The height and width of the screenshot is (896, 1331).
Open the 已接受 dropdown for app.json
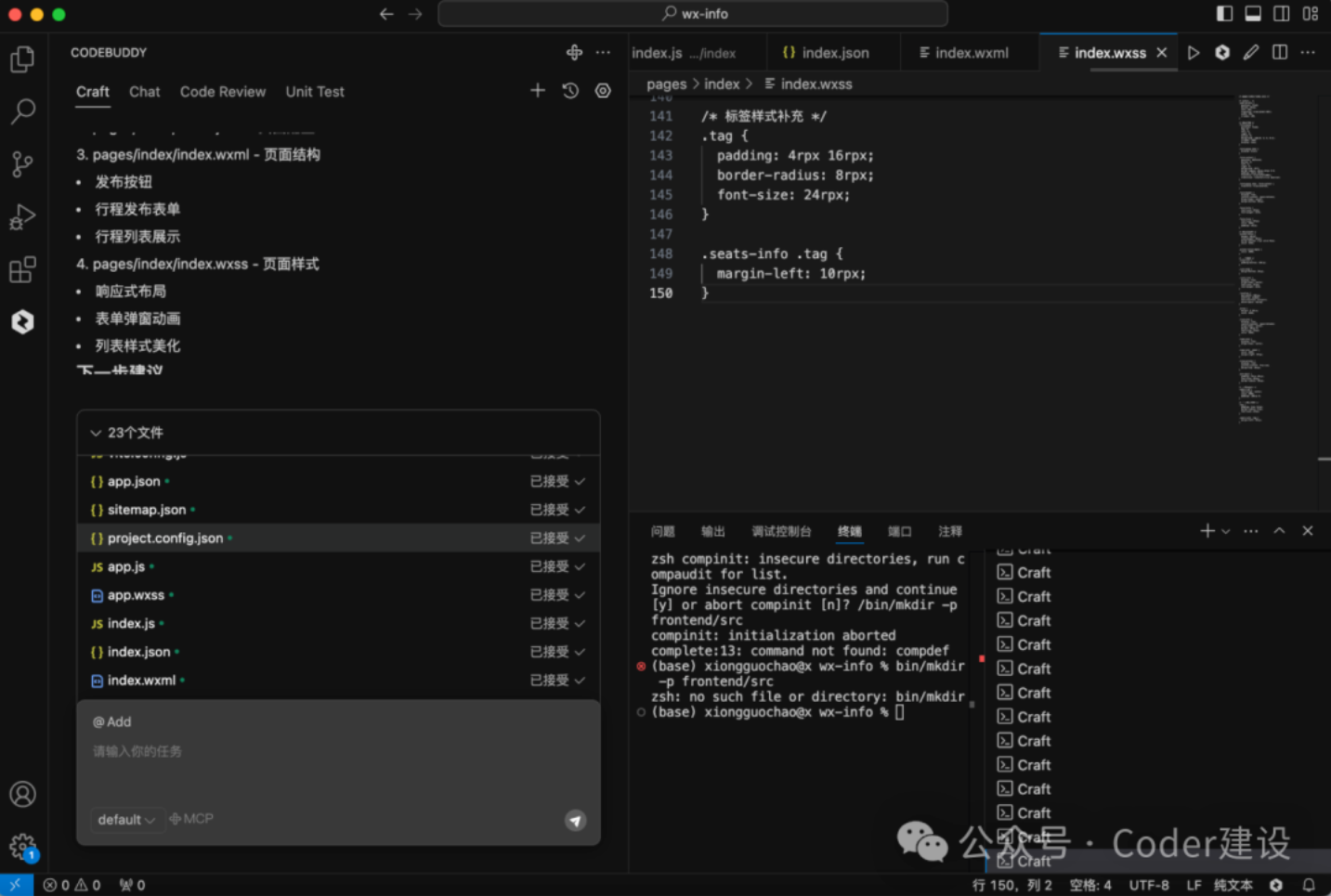click(557, 481)
